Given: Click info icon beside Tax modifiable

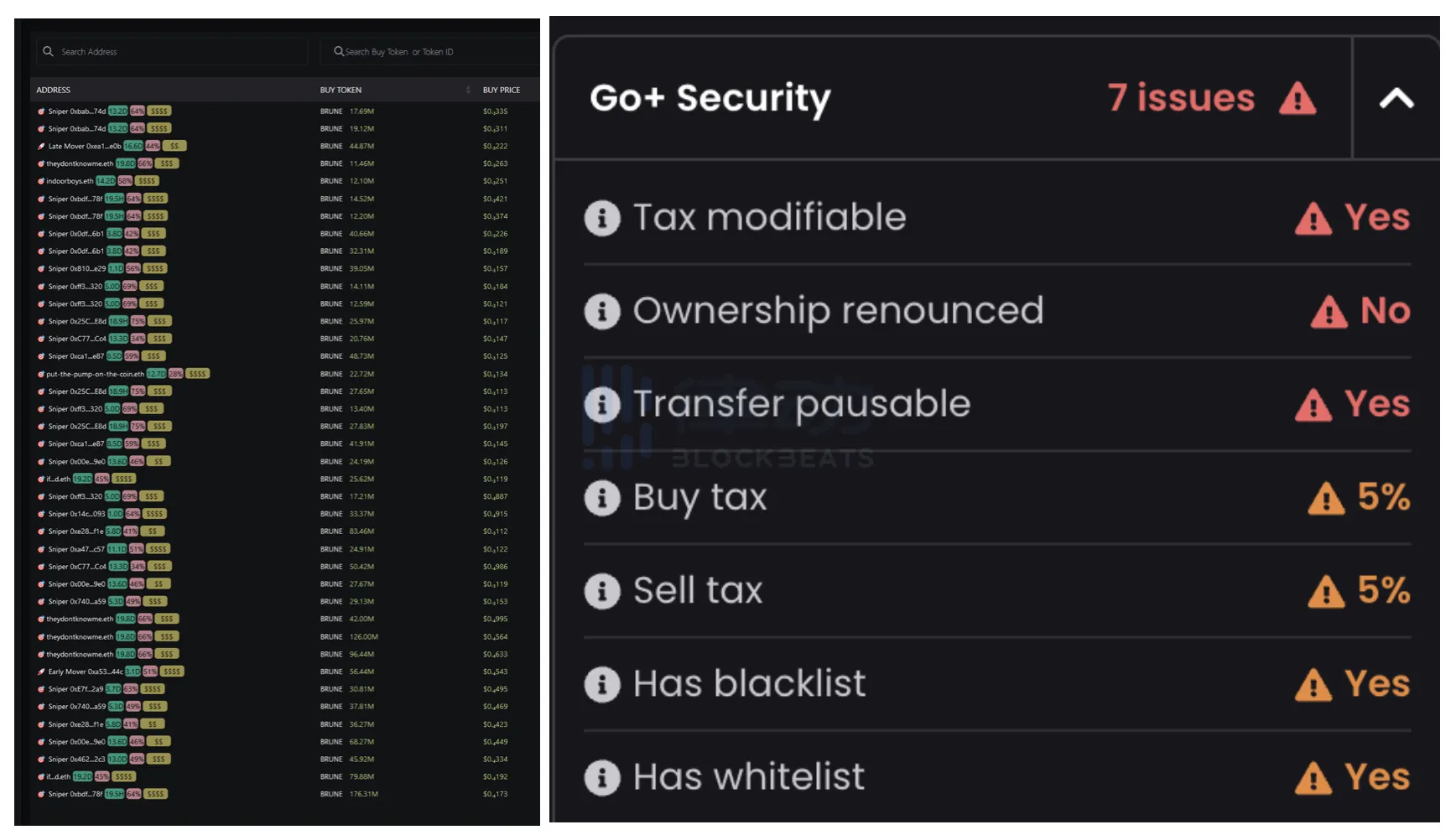Looking at the screenshot, I should (601, 218).
